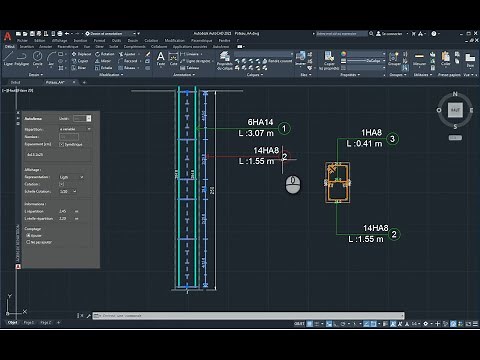The width and height of the screenshot is (480, 360).
Task: Click the Insérer block icon
Action: click(300, 58)
